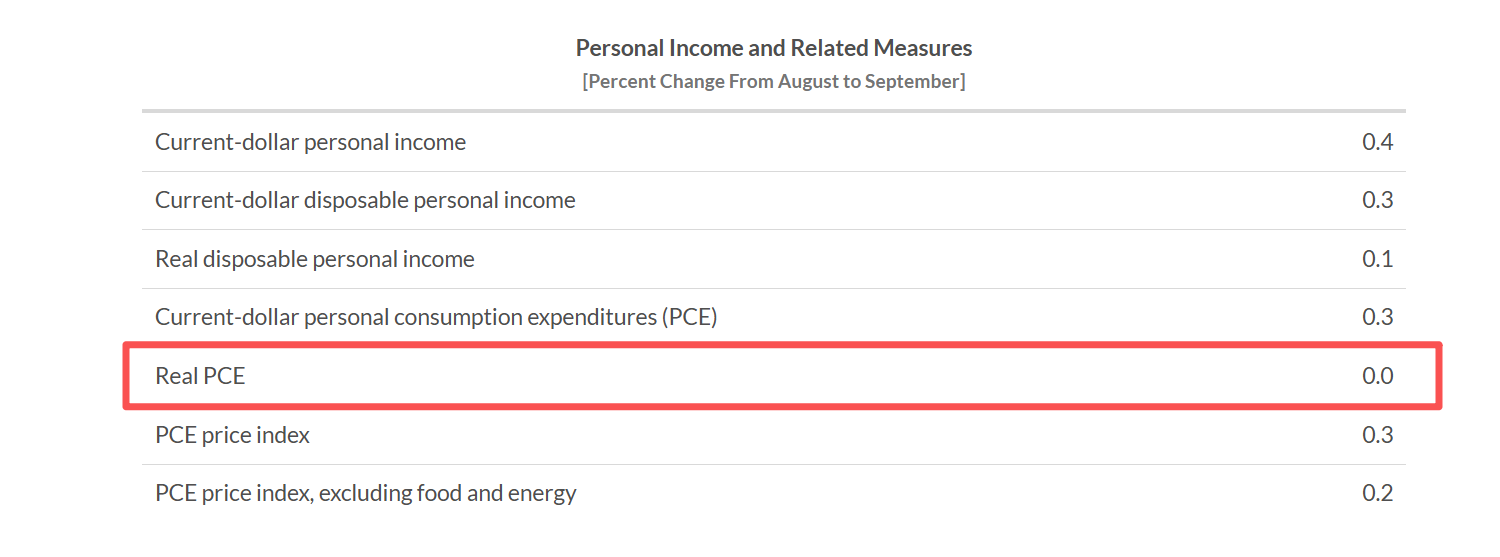Click the '(PCE)' abbreviation in parentheses
This screenshot has width=1500, height=557.
coord(689,318)
